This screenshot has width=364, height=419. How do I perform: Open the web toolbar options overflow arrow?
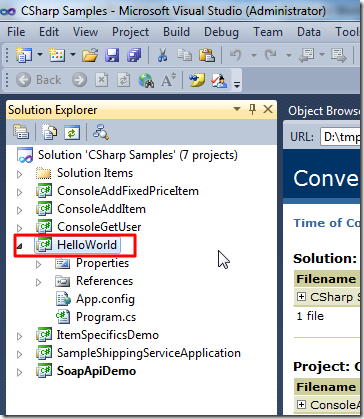[237, 85]
